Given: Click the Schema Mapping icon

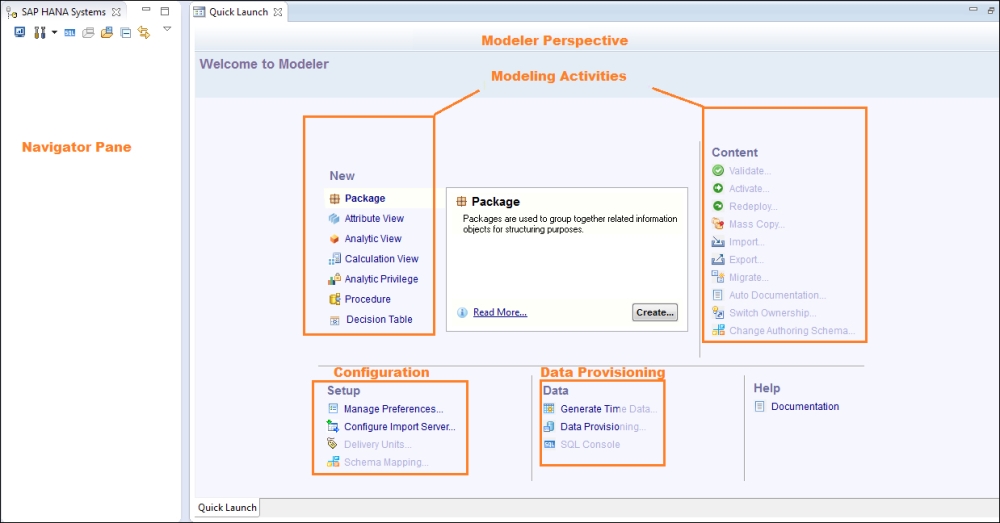Looking at the screenshot, I should click(x=333, y=462).
